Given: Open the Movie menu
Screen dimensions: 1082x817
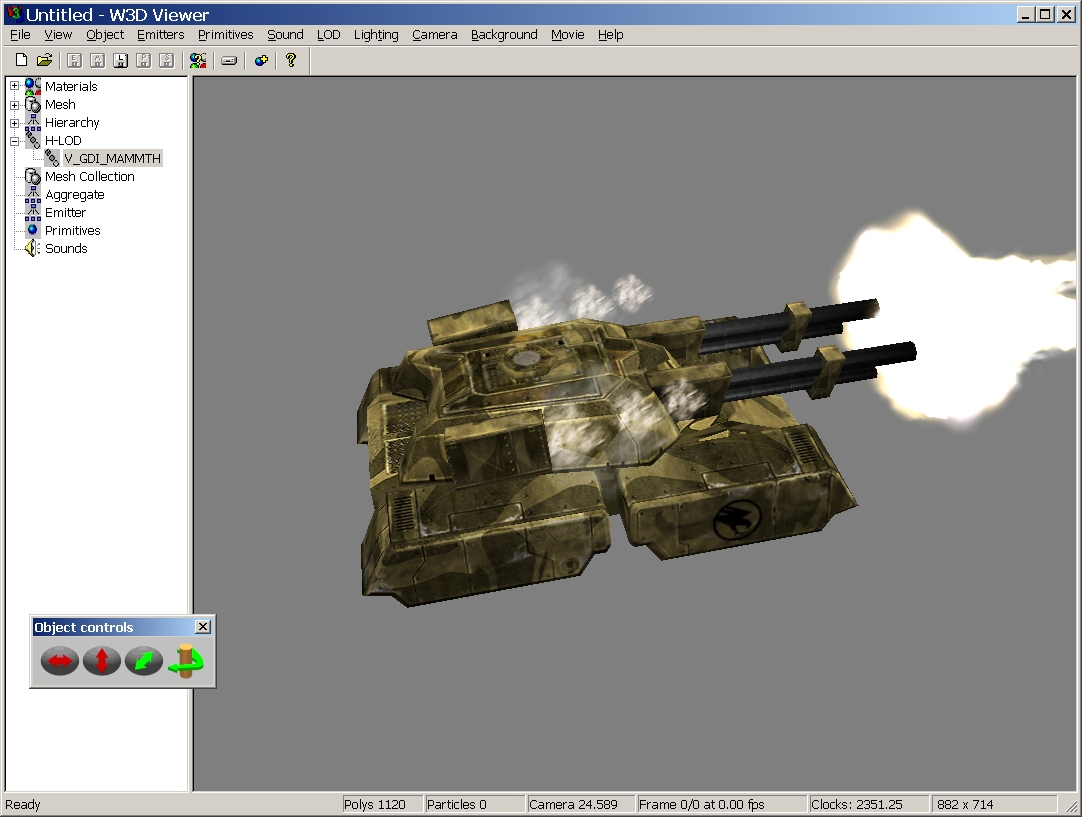Looking at the screenshot, I should (567, 35).
